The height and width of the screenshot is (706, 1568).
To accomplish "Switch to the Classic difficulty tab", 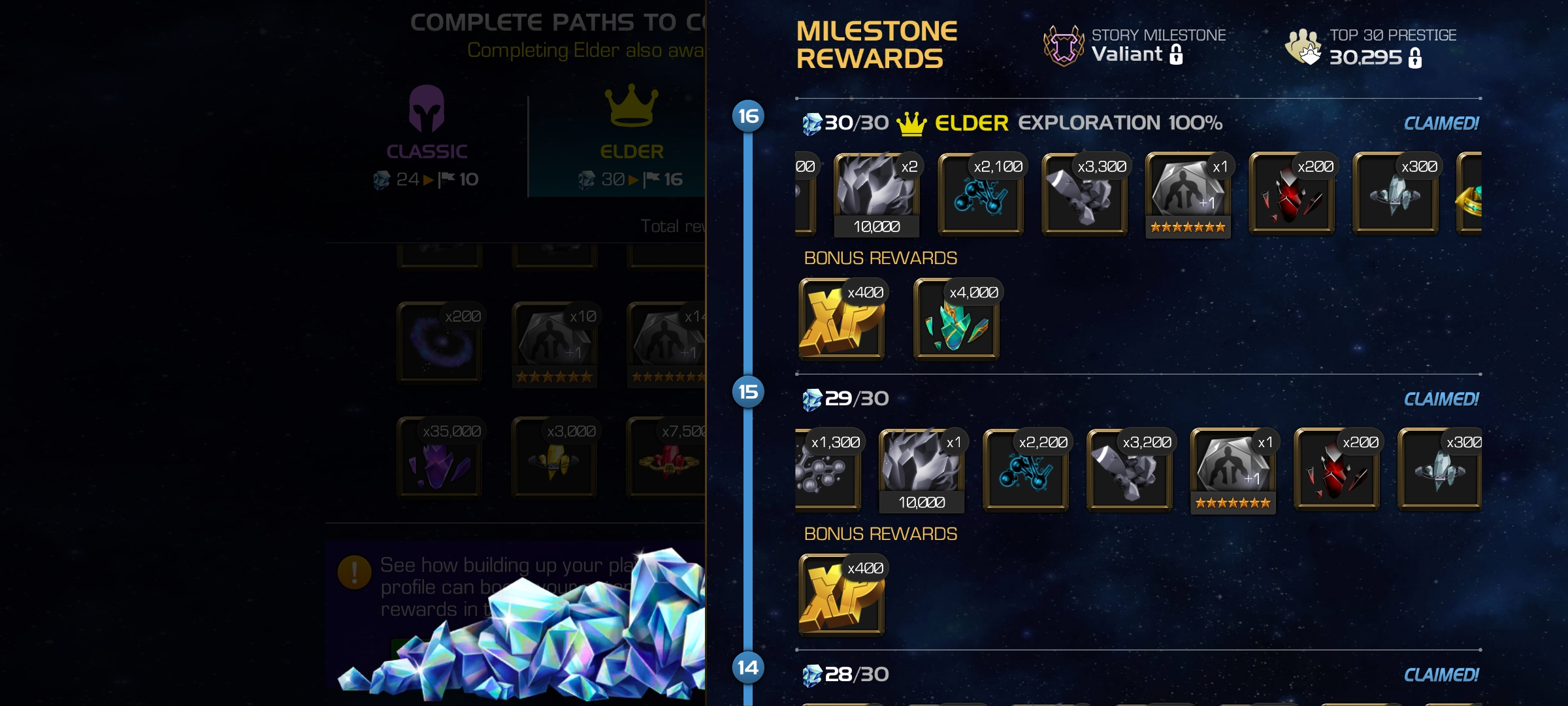I will [x=427, y=139].
